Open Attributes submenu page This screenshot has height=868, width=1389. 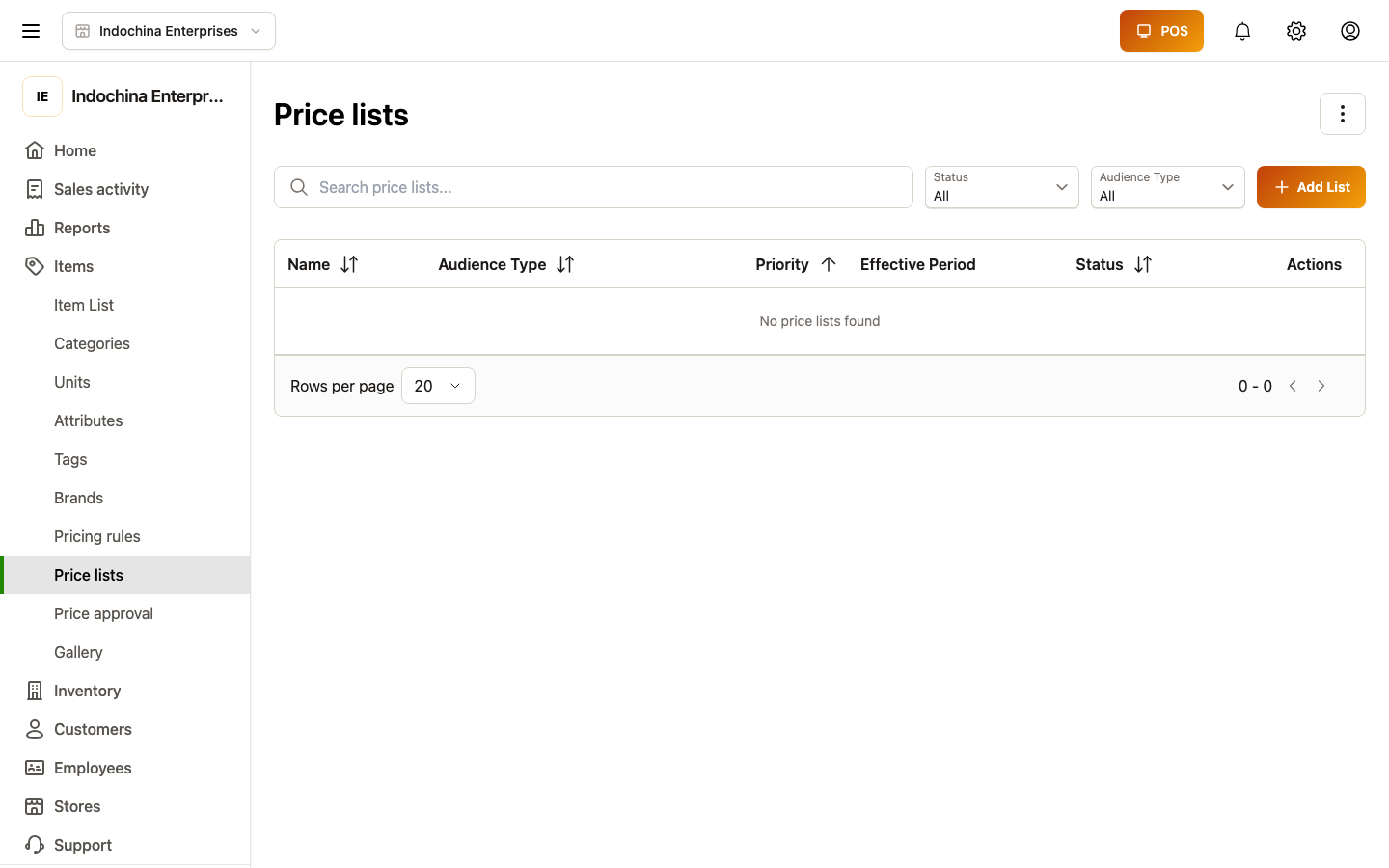click(125, 420)
